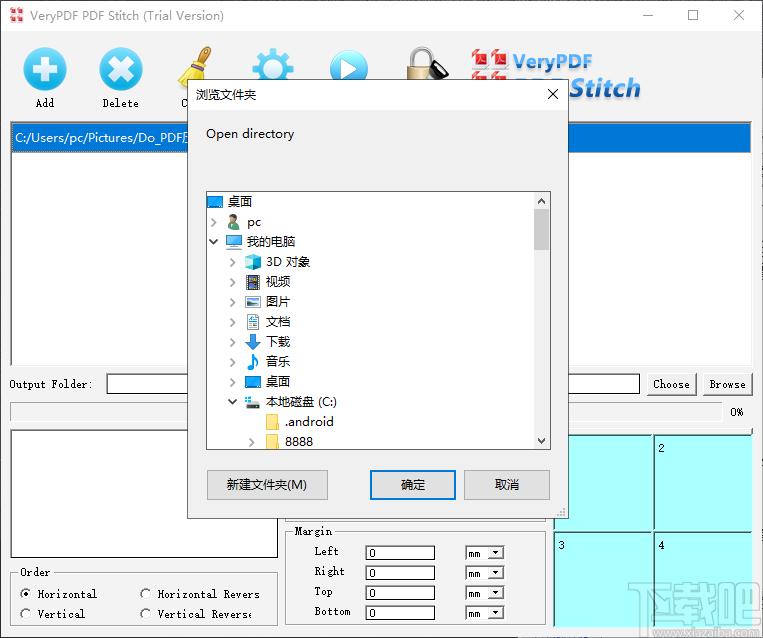Collapse the 本地磁盘 (C:) node
Viewport: 763px width, 638px height.
(x=233, y=401)
